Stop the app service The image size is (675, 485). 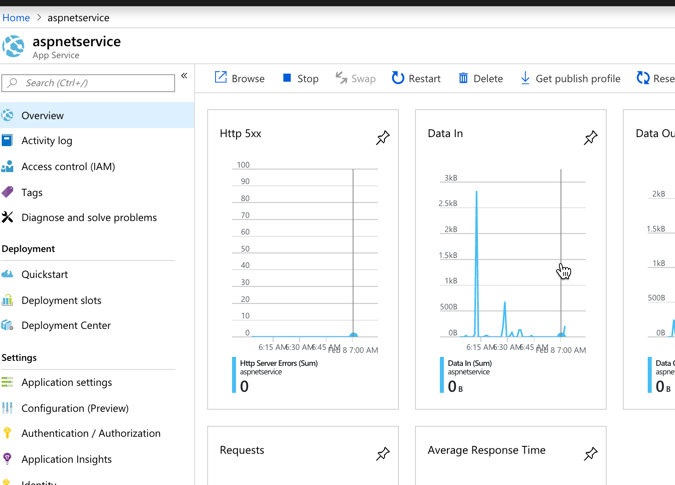click(x=300, y=78)
